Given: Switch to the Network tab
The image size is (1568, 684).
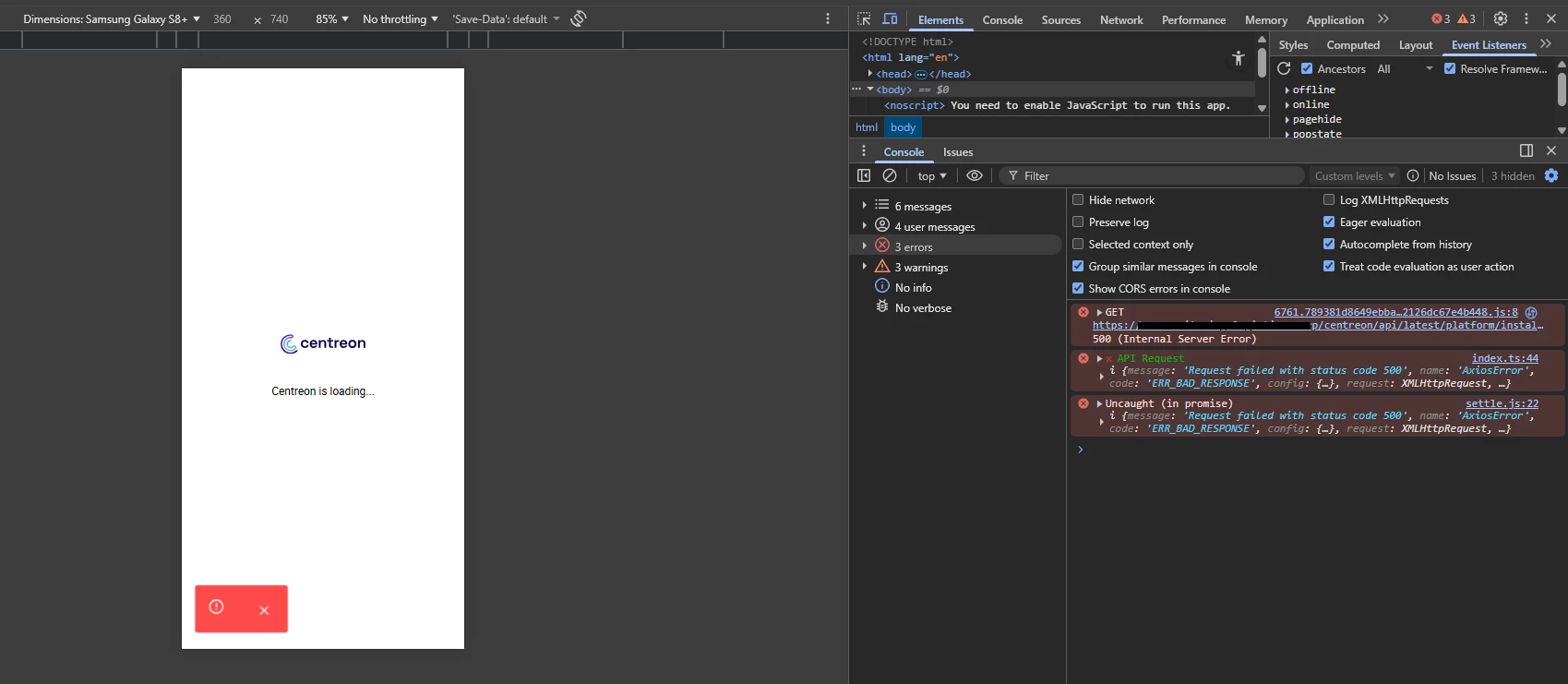Looking at the screenshot, I should point(1121,19).
